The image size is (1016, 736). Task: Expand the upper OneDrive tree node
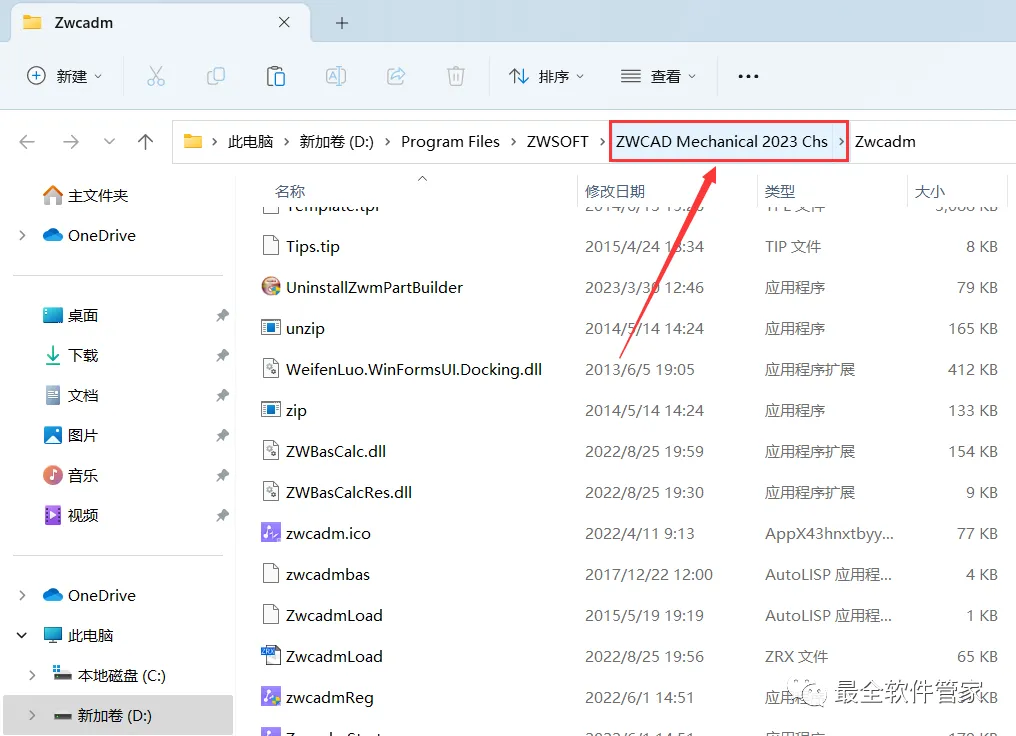click(23, 235)
